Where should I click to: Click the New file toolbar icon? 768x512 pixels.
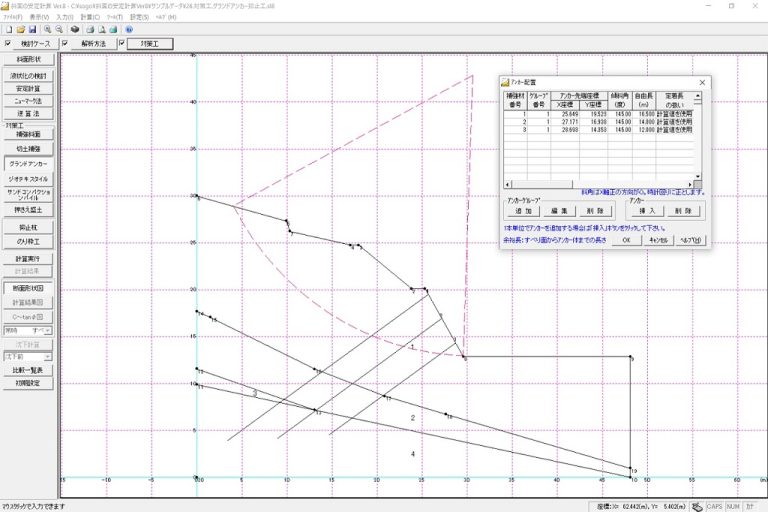point(8,30)
